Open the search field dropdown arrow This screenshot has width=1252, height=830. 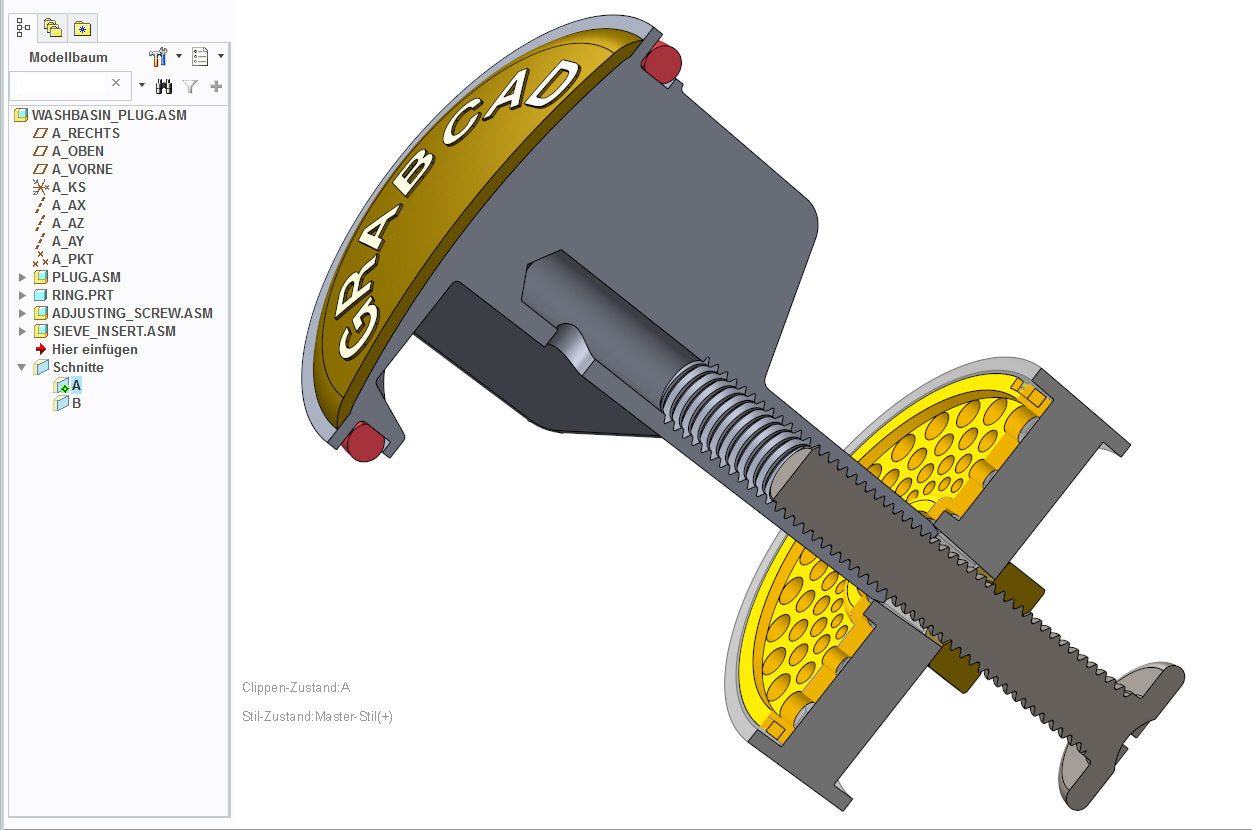pyautogui.click(x=141, y=86)
